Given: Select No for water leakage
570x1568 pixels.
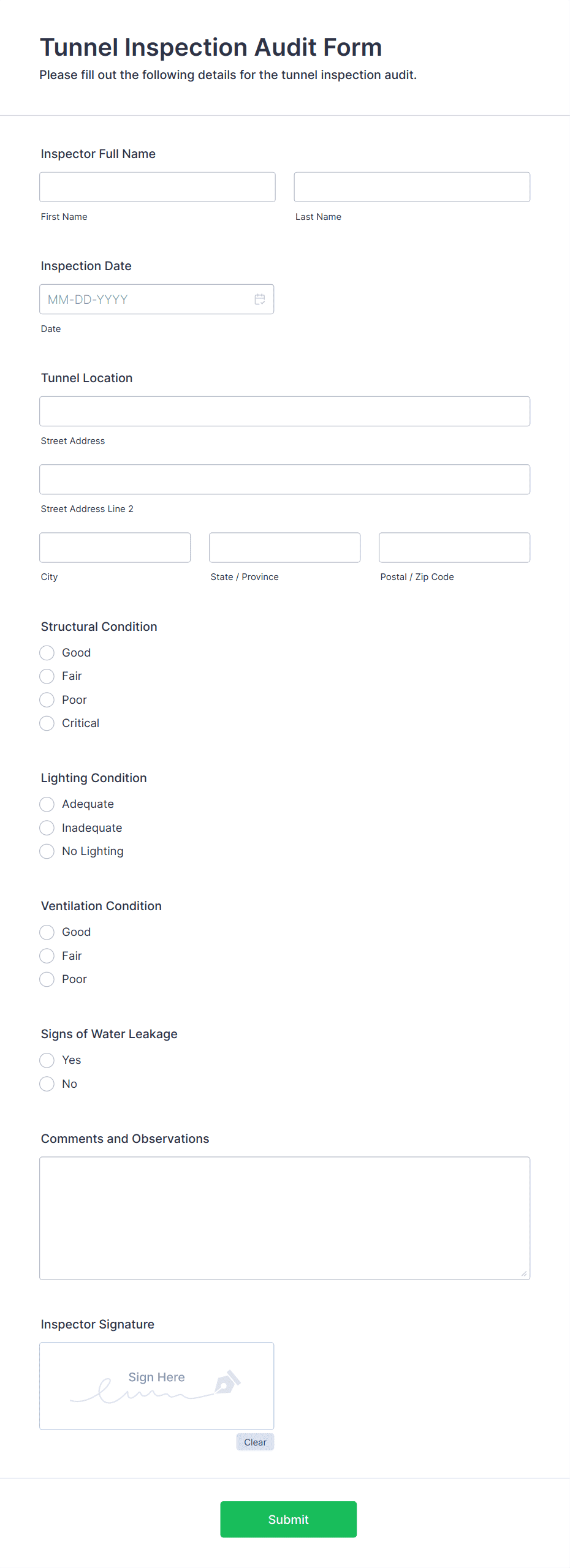Looking at the screenshot, I should 47,1084.
